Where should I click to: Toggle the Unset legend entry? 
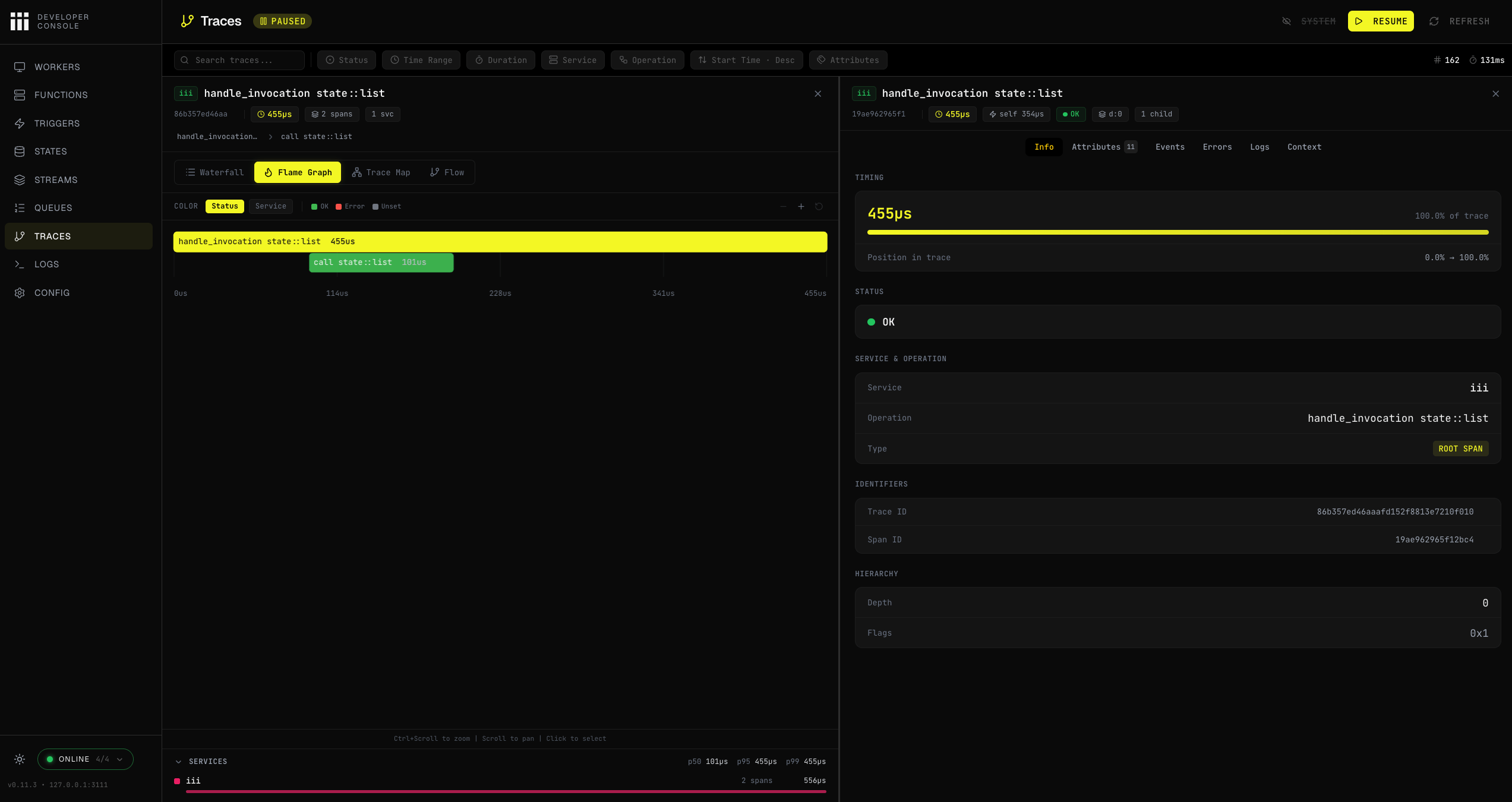tap(387, 207)
